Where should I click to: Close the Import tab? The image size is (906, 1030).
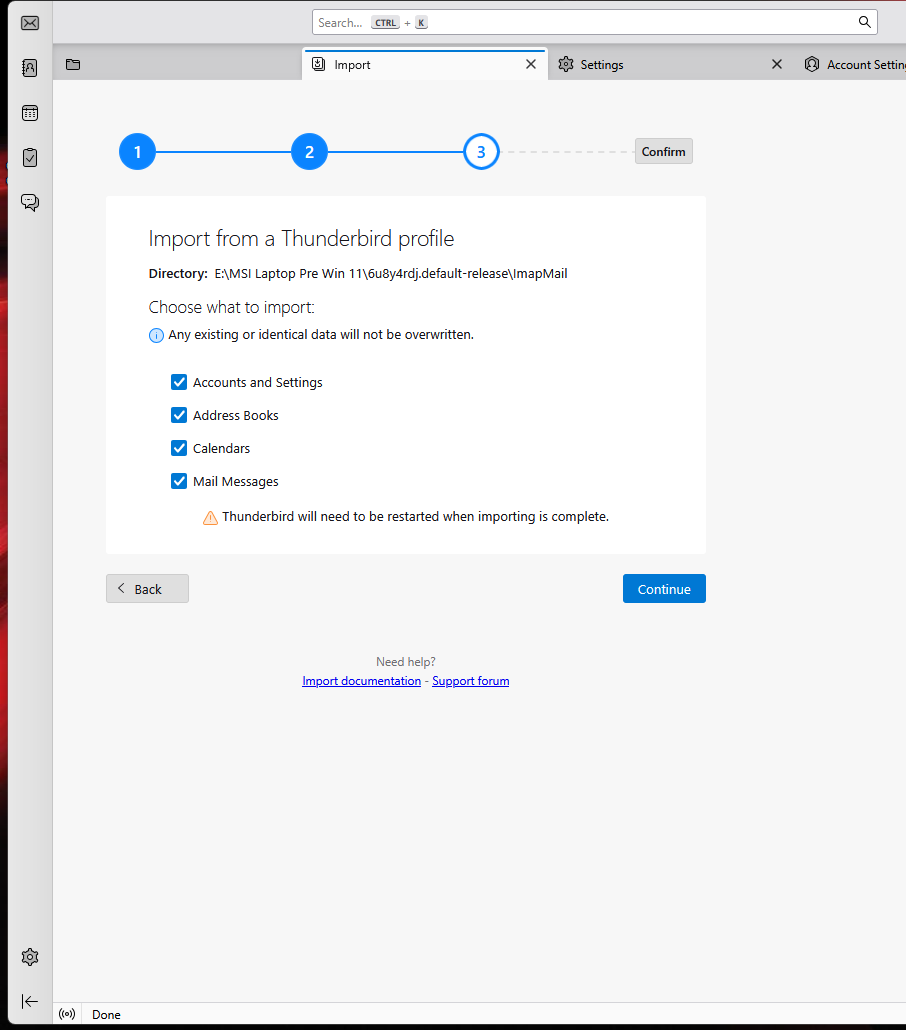(x=531, y=64)
